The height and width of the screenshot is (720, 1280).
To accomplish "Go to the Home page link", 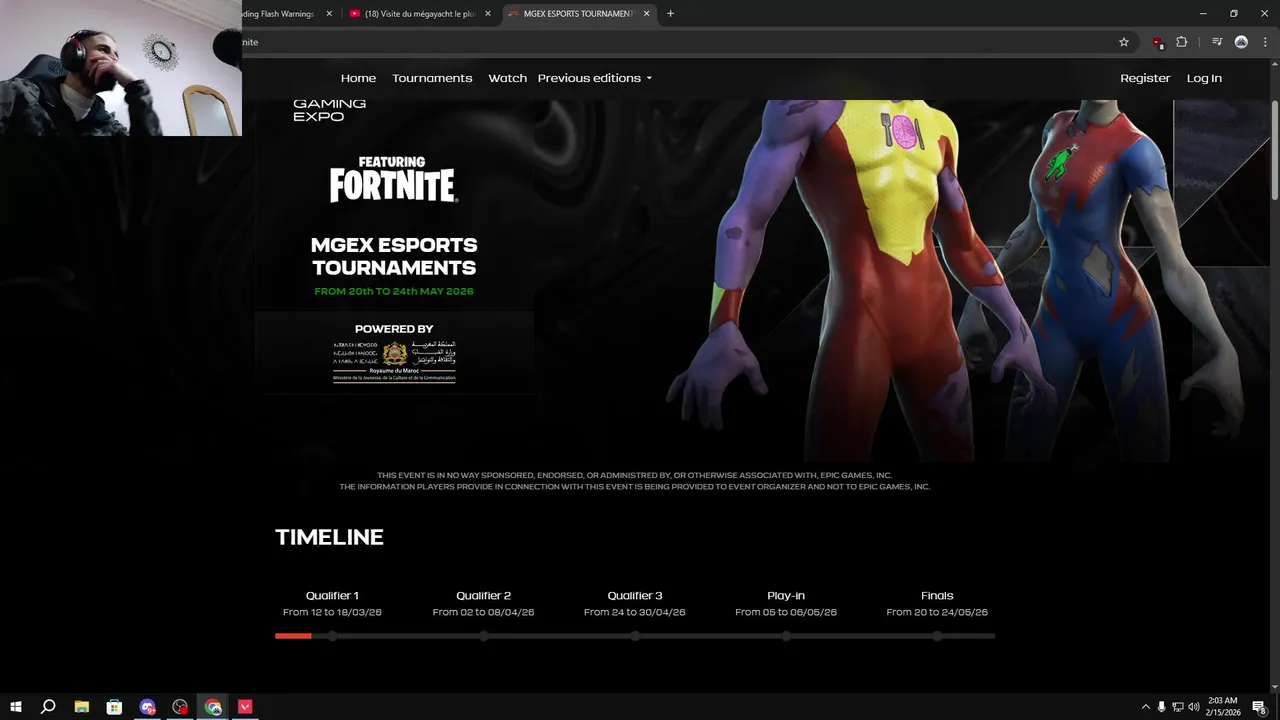I will tap(358, 78).
